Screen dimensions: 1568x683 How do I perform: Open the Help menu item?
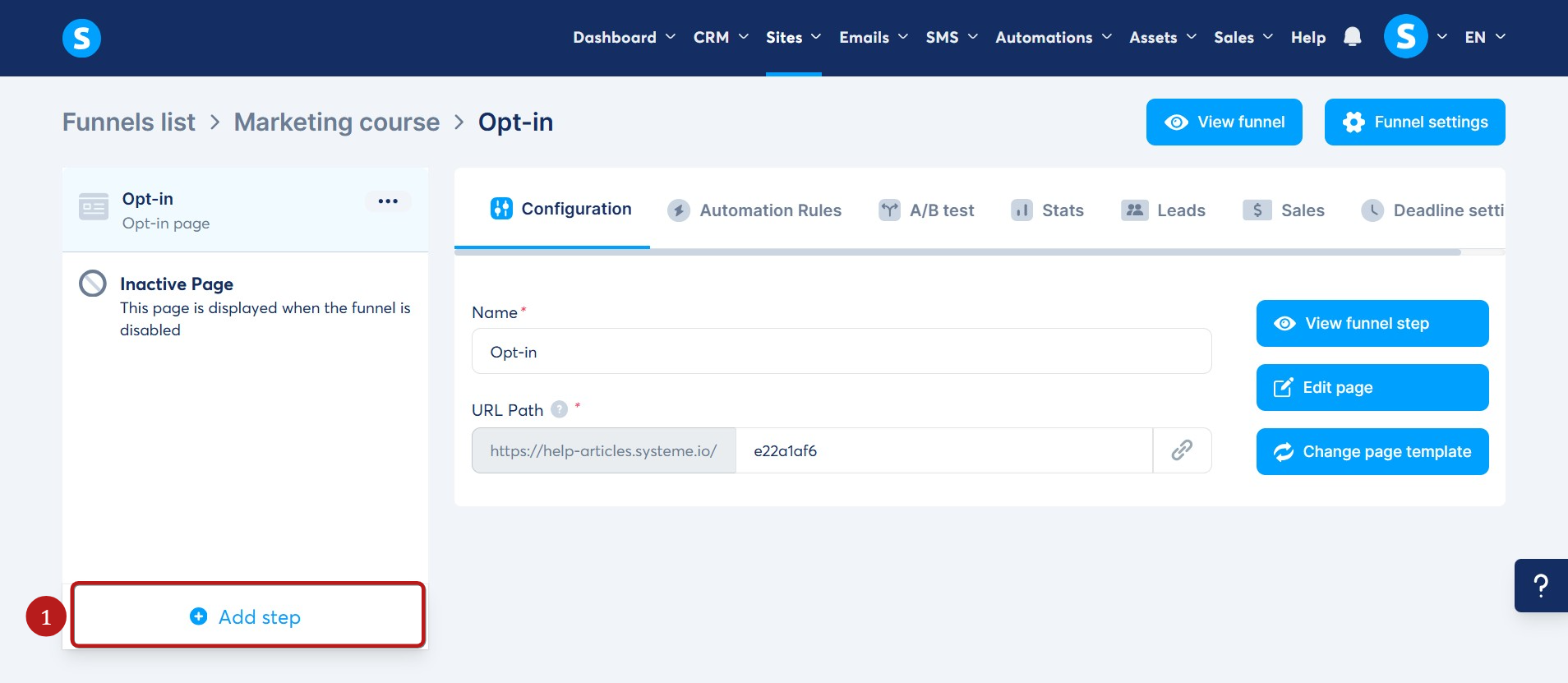[x=1308, y=38]
